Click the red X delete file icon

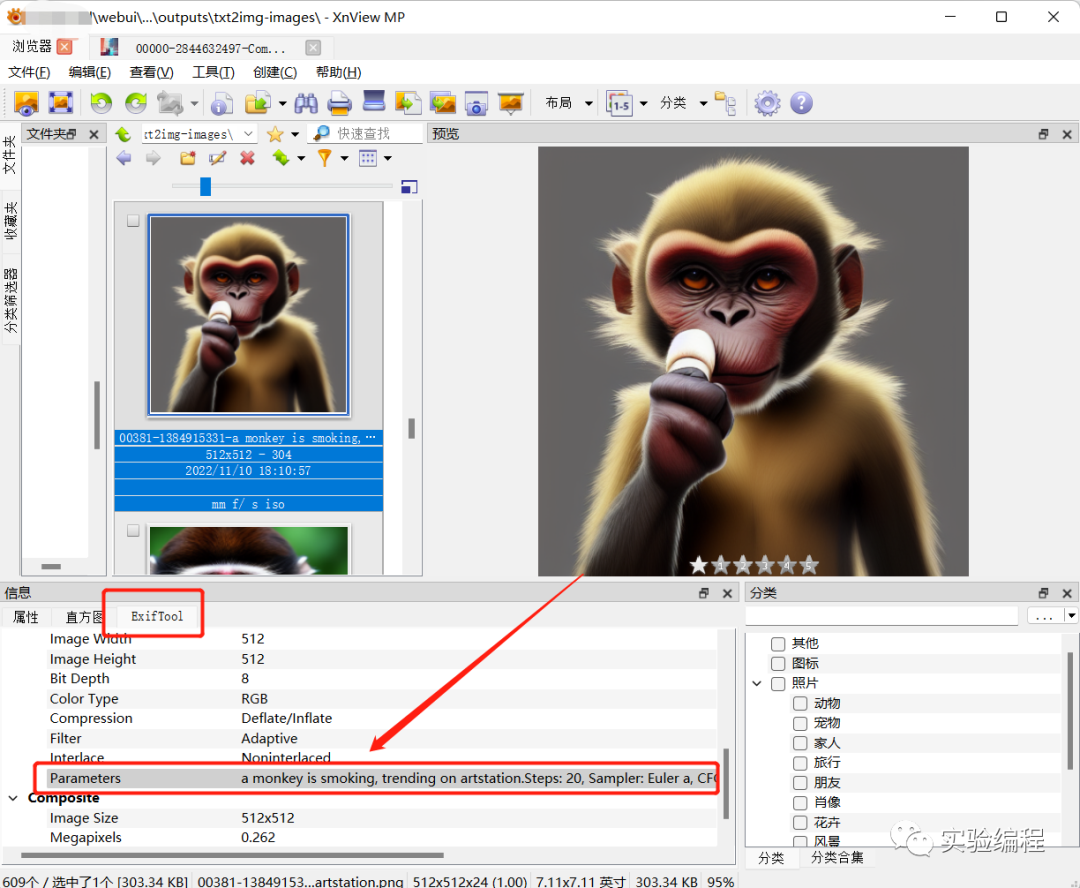pos(247,158)
